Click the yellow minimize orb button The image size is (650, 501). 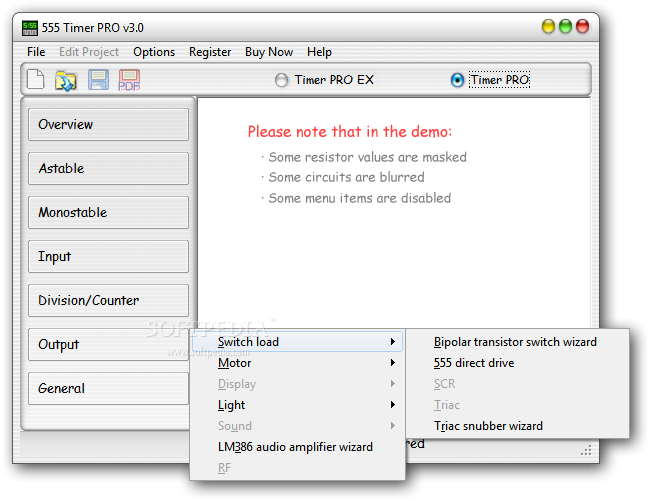pyautogui.click(x=548, y=27)
